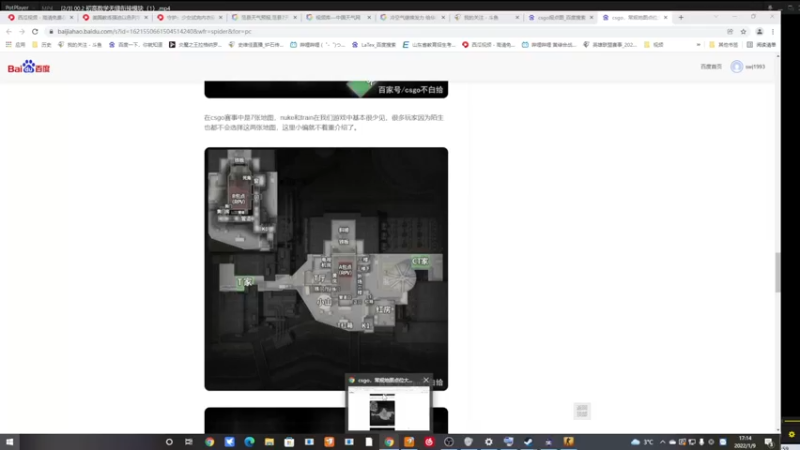Open Task View on taskbar
The width and height of the screenshot is (800, 450).
click(189, 442)
